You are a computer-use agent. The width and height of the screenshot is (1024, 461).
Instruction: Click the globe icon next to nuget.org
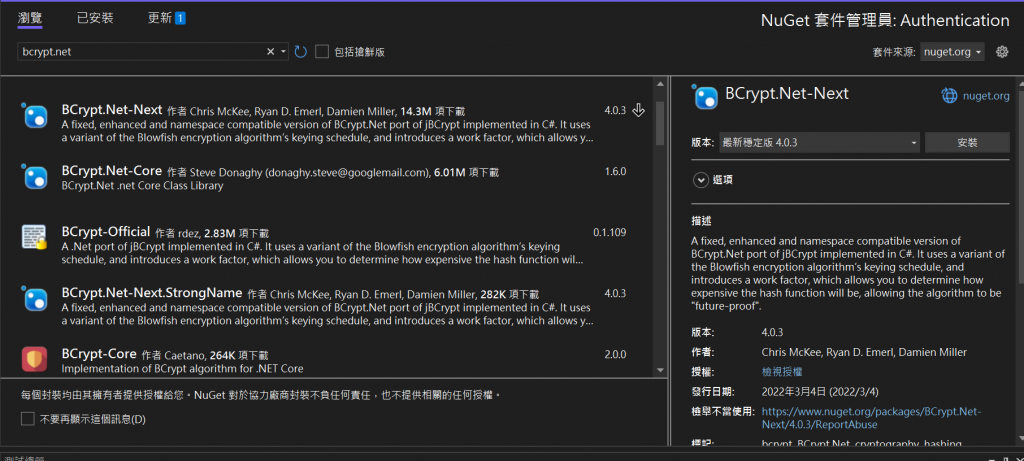point(949,96)
